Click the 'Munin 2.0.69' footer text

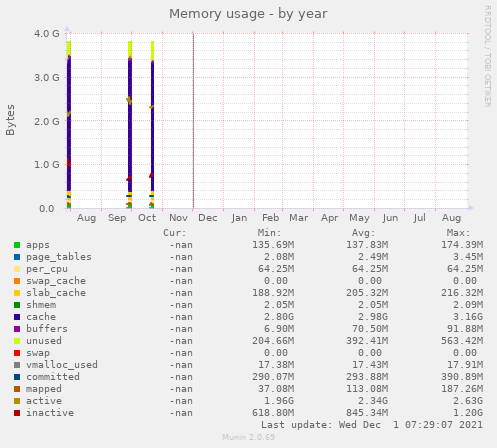click(249, 437)
